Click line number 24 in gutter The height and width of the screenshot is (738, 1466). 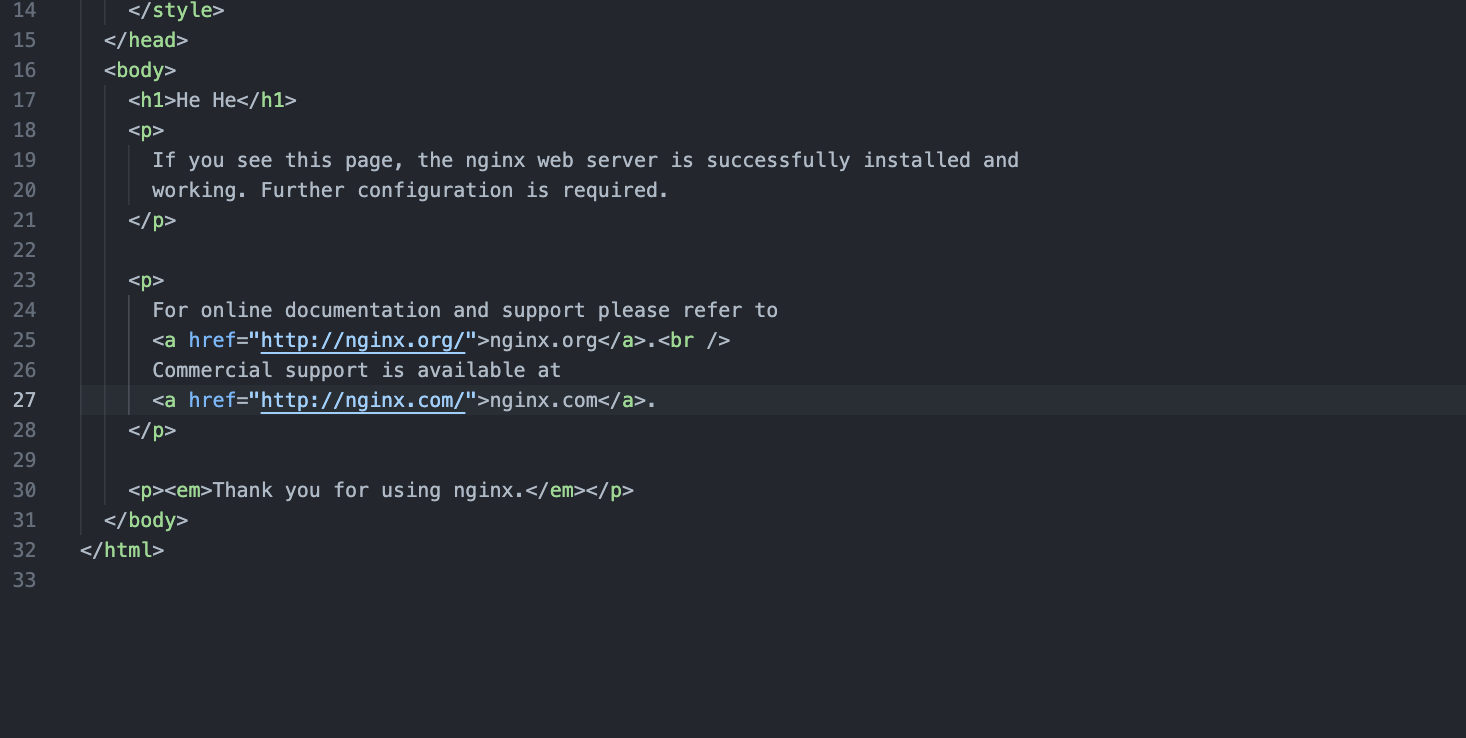point(24,310)
